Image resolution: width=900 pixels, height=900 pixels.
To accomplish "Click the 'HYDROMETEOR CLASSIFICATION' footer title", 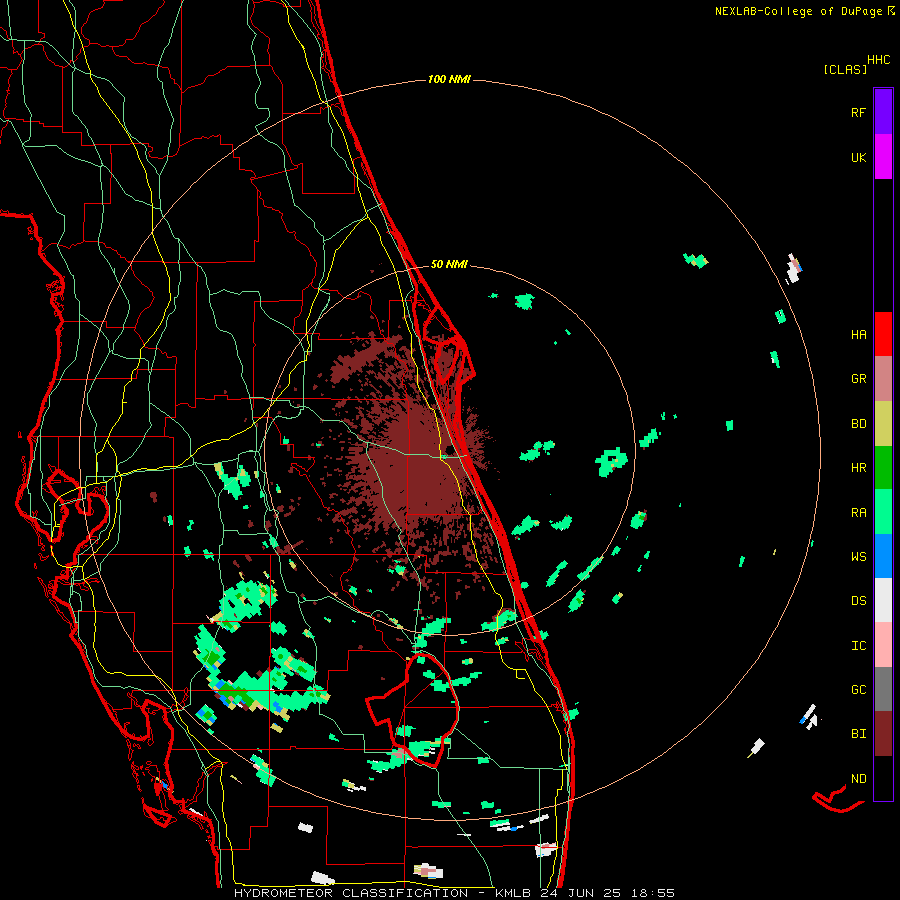I will [x=351, y=893].
